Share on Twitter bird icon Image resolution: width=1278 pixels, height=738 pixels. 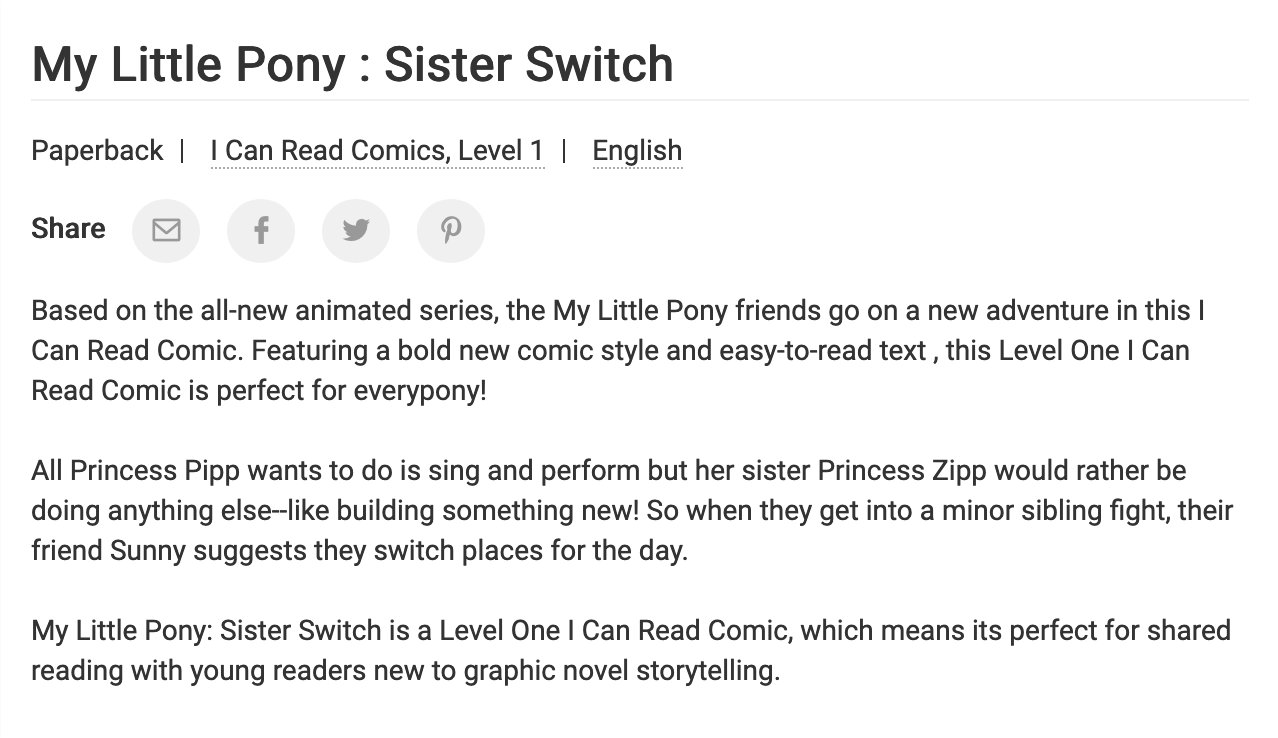point(356,231)
